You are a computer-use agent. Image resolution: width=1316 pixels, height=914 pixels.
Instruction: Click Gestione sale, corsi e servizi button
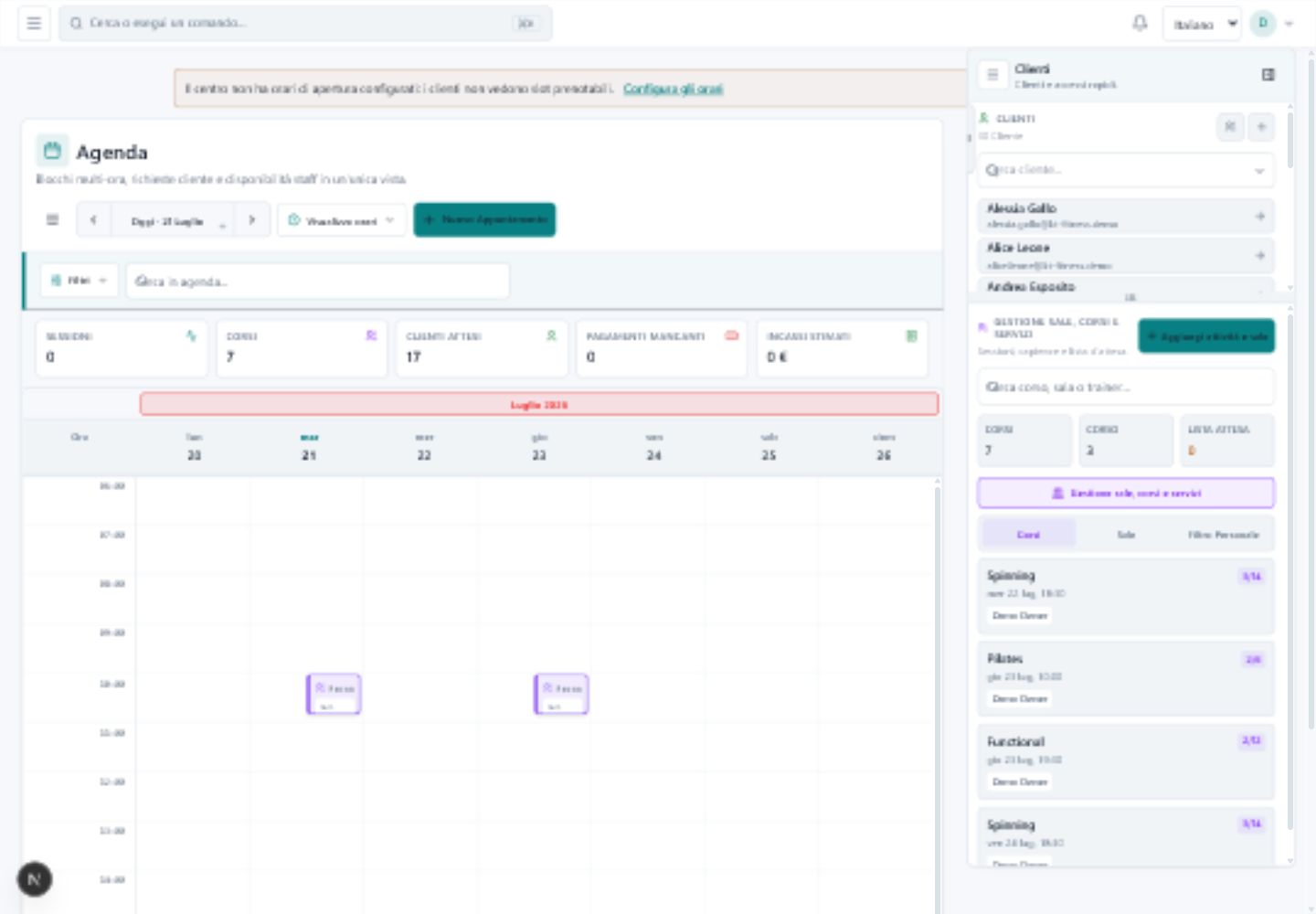pos(1126,493)
